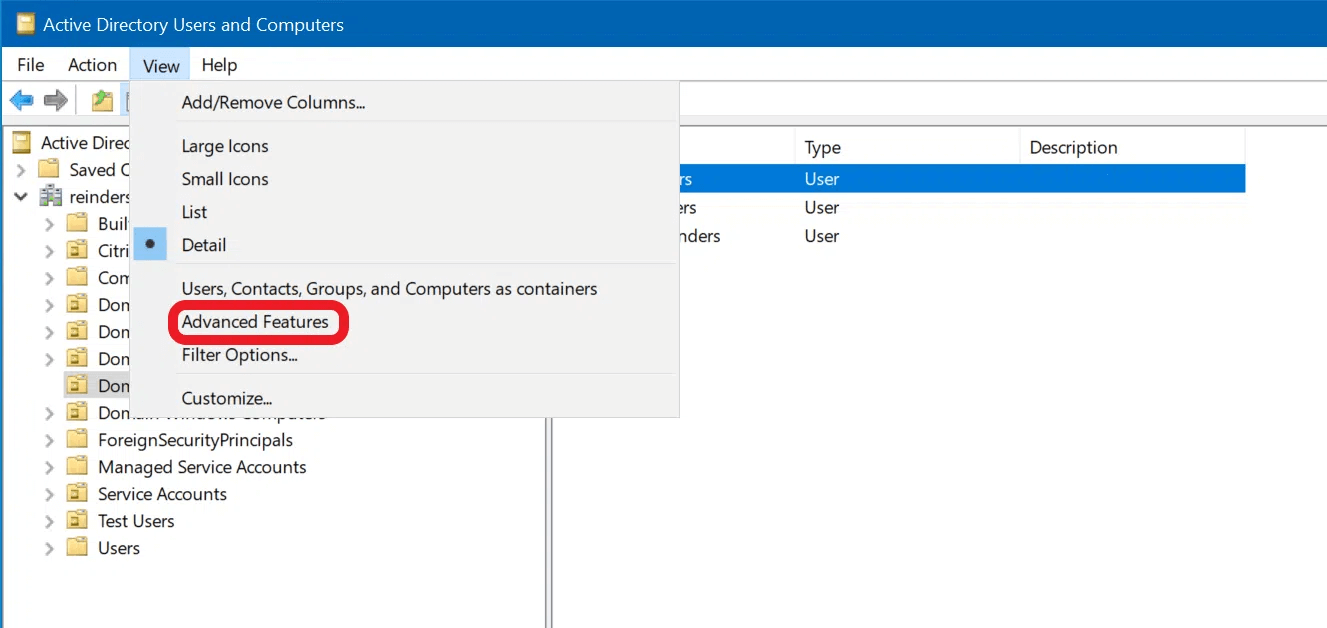The height and width of the screenshot is (628, 1327).
Task: Toggle Users, Contacts, Groups as containers
Action: pos(388,288)
